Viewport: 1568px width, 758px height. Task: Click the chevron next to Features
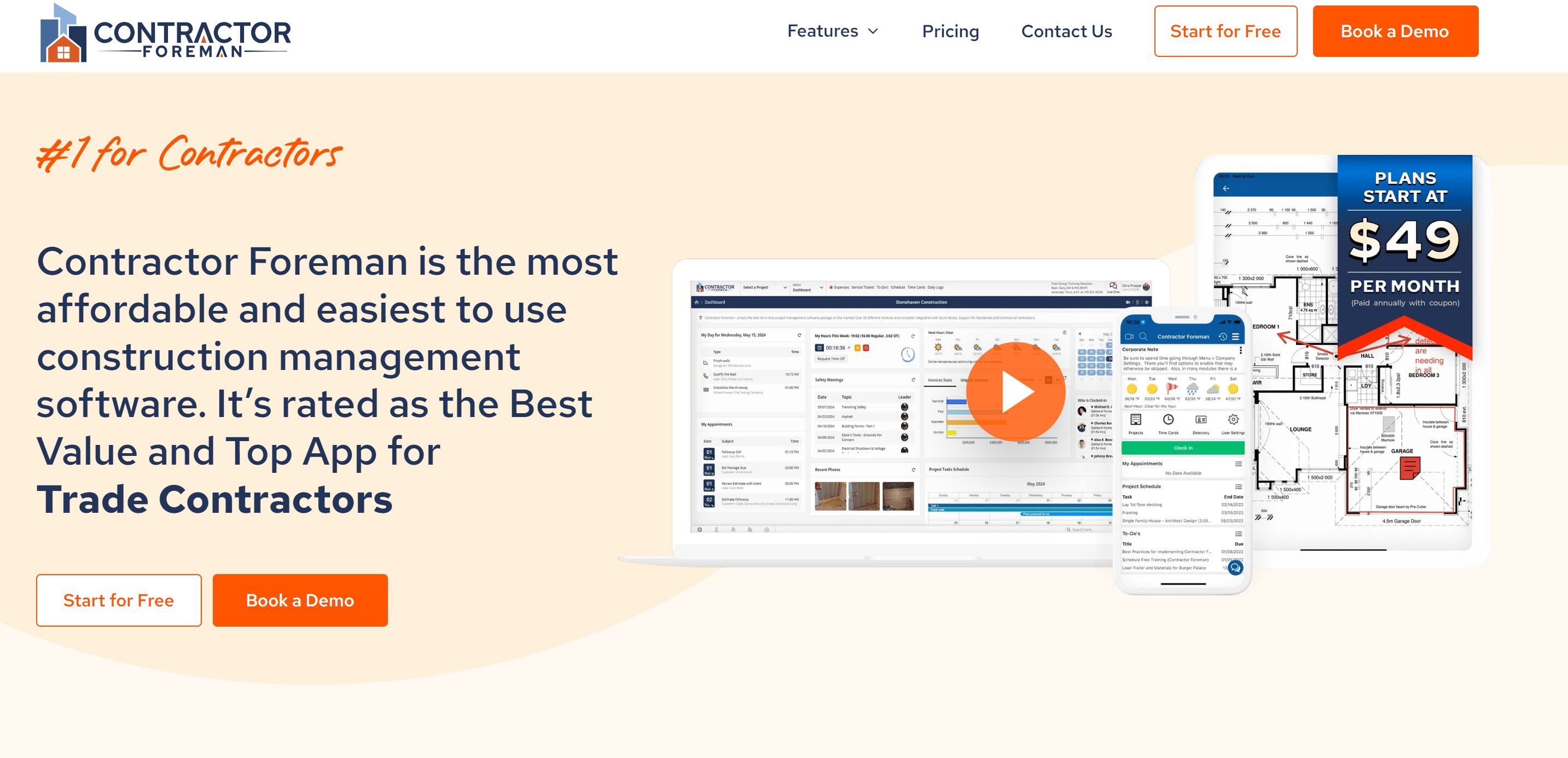(873, 31)
